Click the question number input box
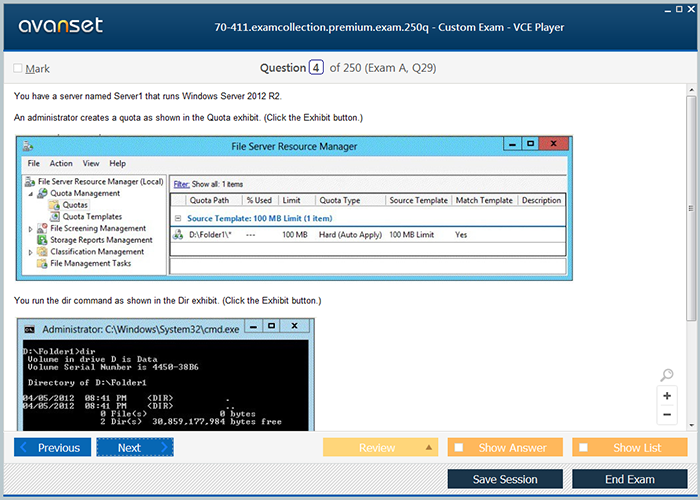Screen dimensions: 700x500 [x=316, y=68]
